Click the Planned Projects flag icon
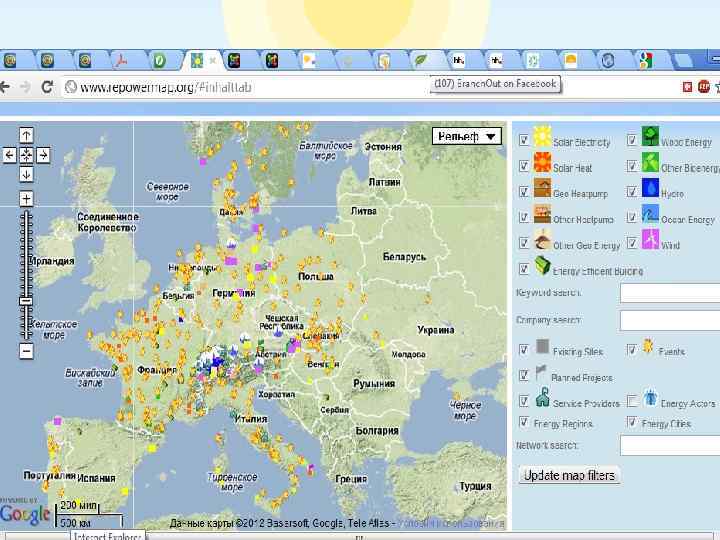Screen dimensions: 720x540 [x=541, y=372]
